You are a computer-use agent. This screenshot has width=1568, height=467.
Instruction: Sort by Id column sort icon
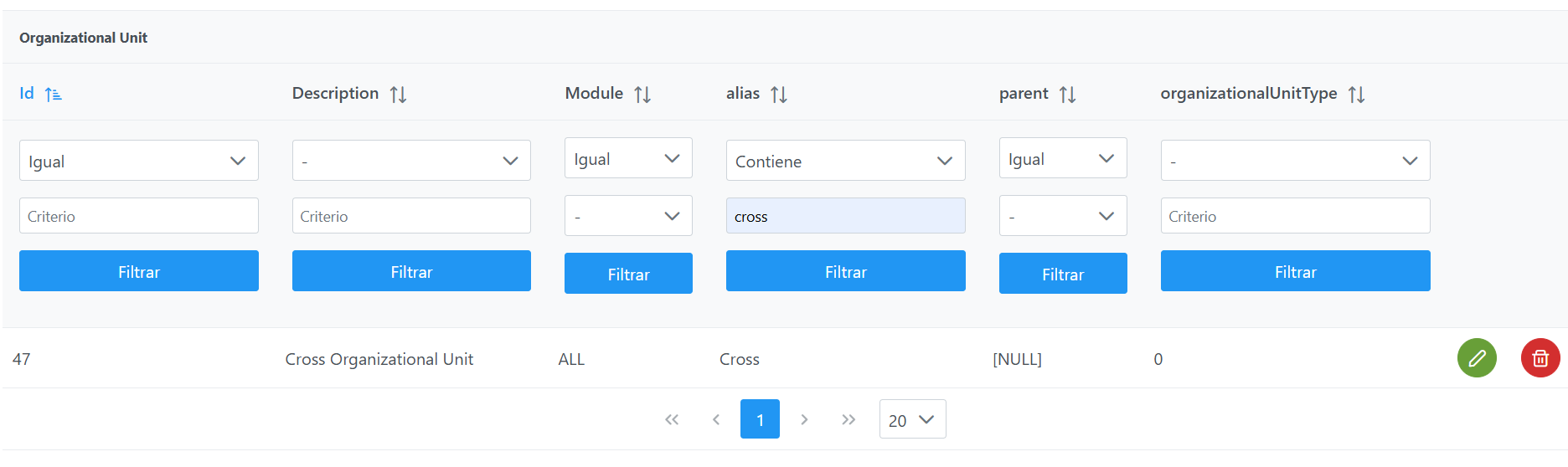pos(53,94)
